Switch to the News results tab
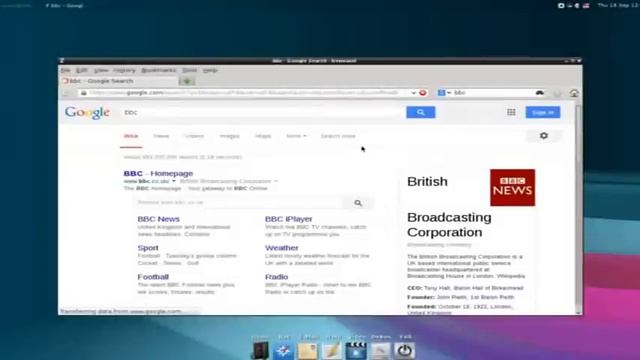640x360 pixels. [161, 136]
